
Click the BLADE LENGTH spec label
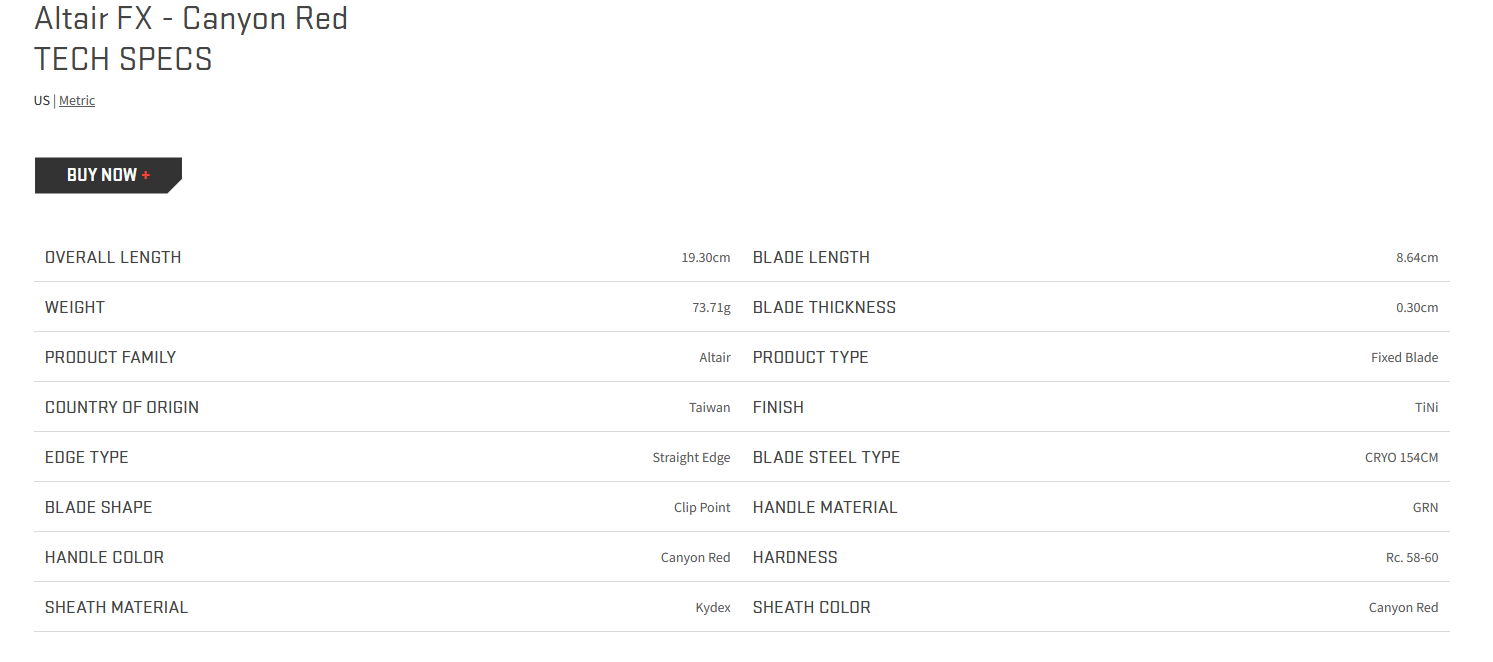[x=811, y=257]
